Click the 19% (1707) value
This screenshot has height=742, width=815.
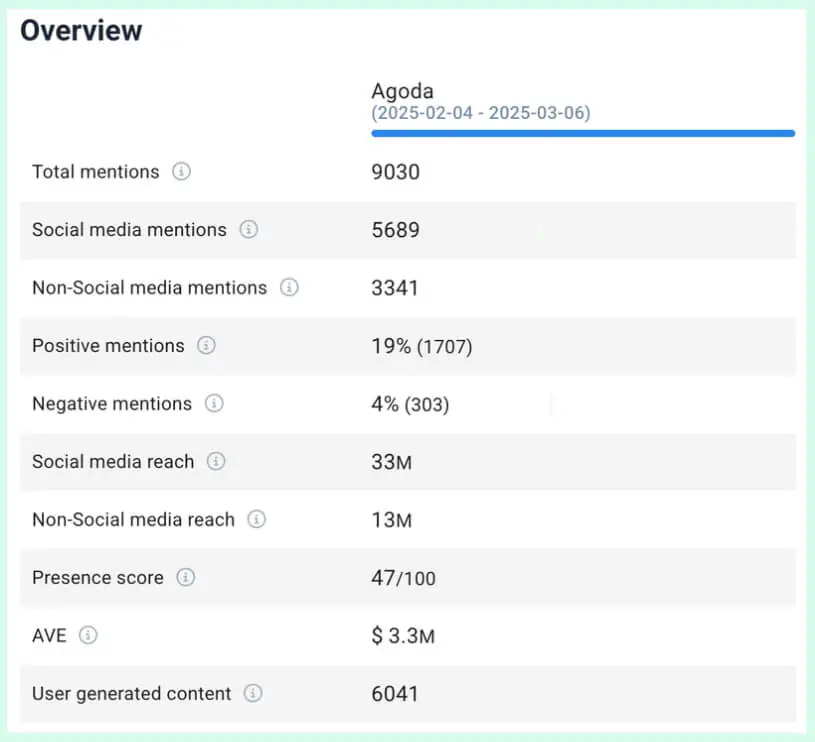coord(422,346)
